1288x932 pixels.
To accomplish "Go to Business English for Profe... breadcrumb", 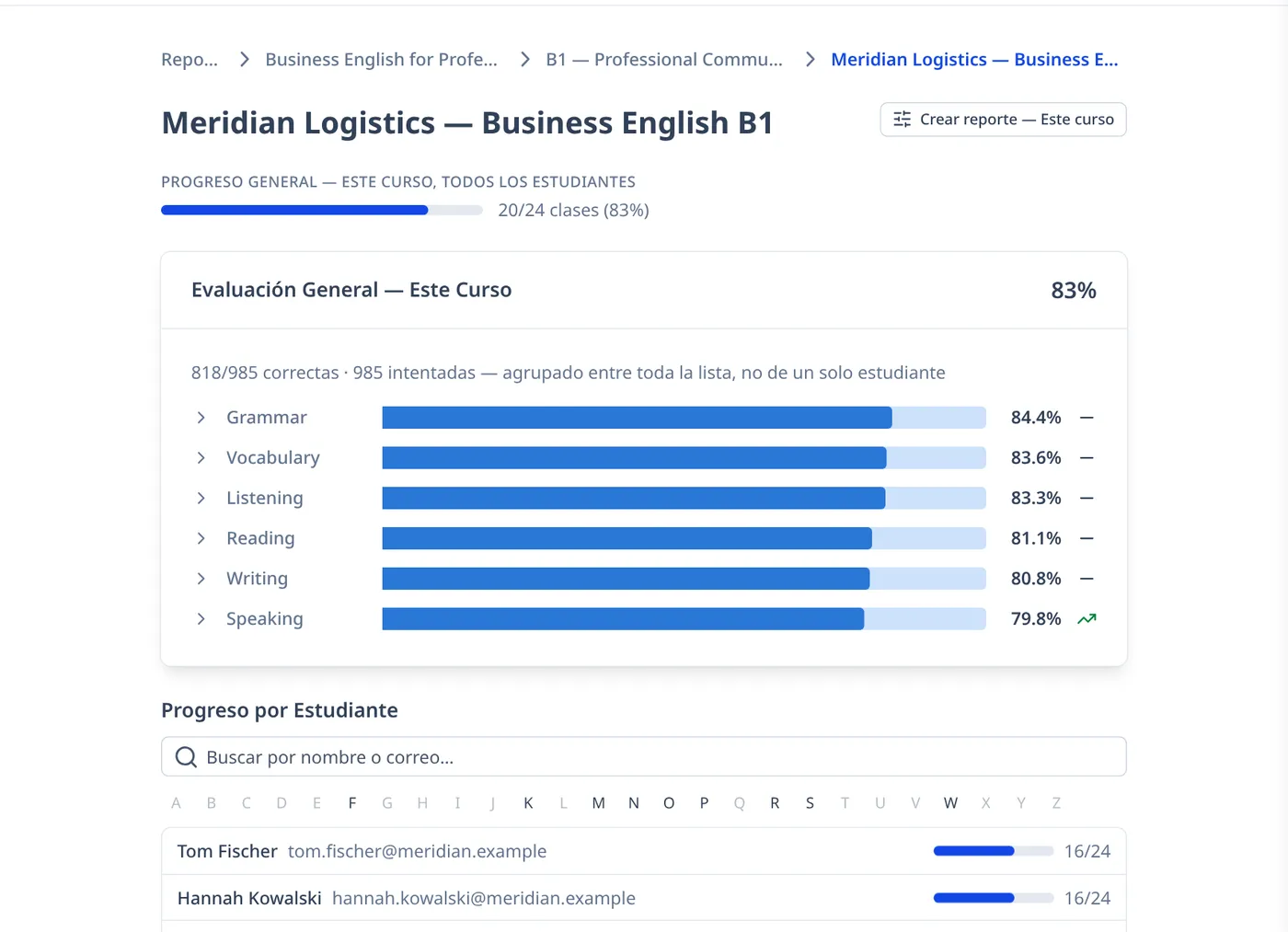I will pyautogui.click(x=381, y=60).
